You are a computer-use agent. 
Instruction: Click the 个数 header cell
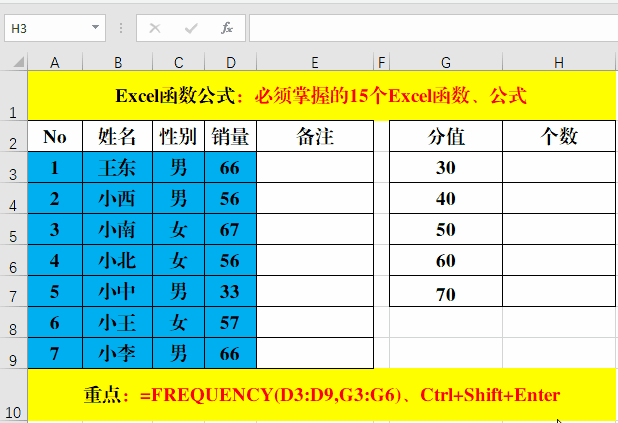coord(559,136)
